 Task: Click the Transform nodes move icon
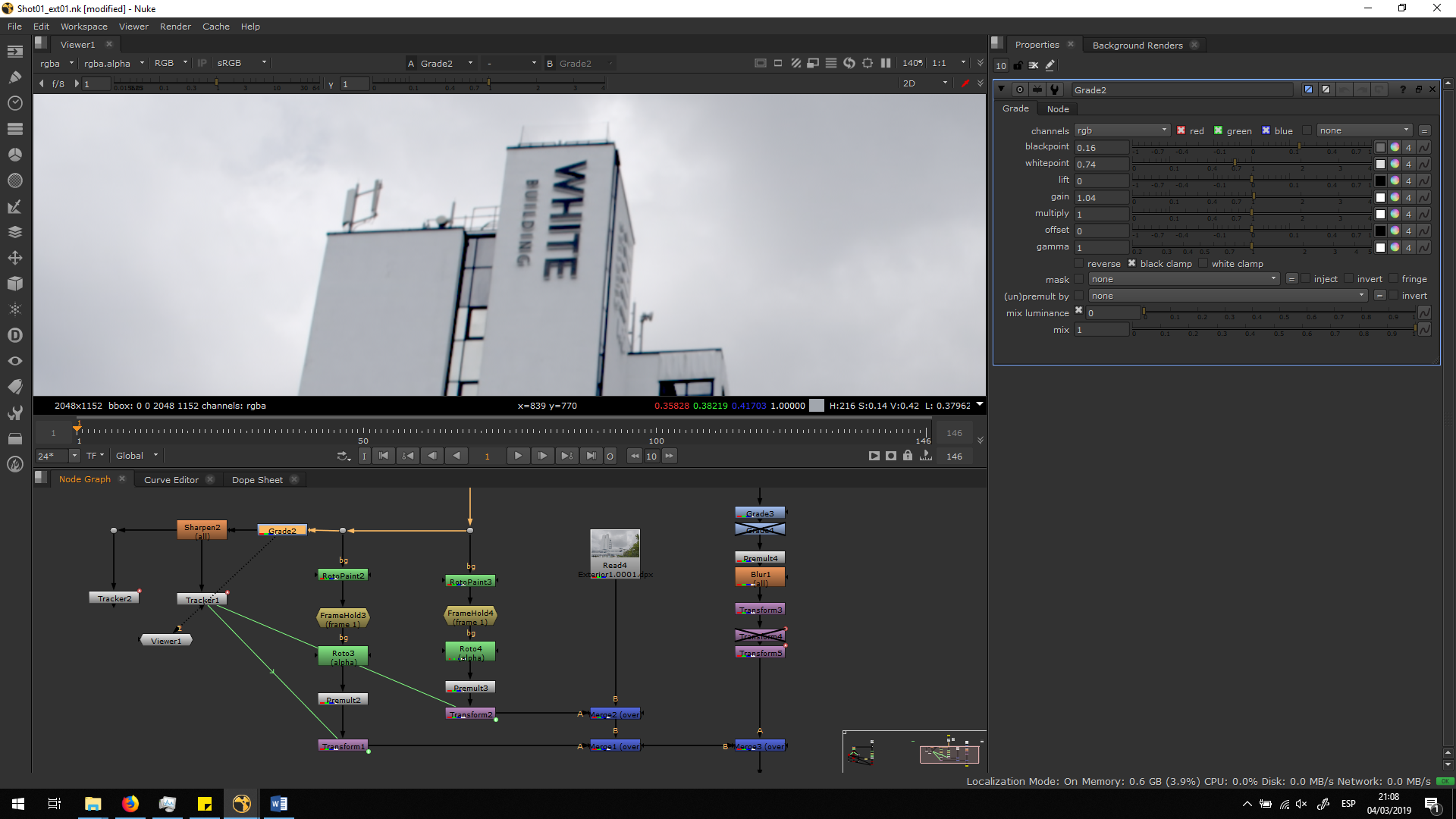click(14, 258)
